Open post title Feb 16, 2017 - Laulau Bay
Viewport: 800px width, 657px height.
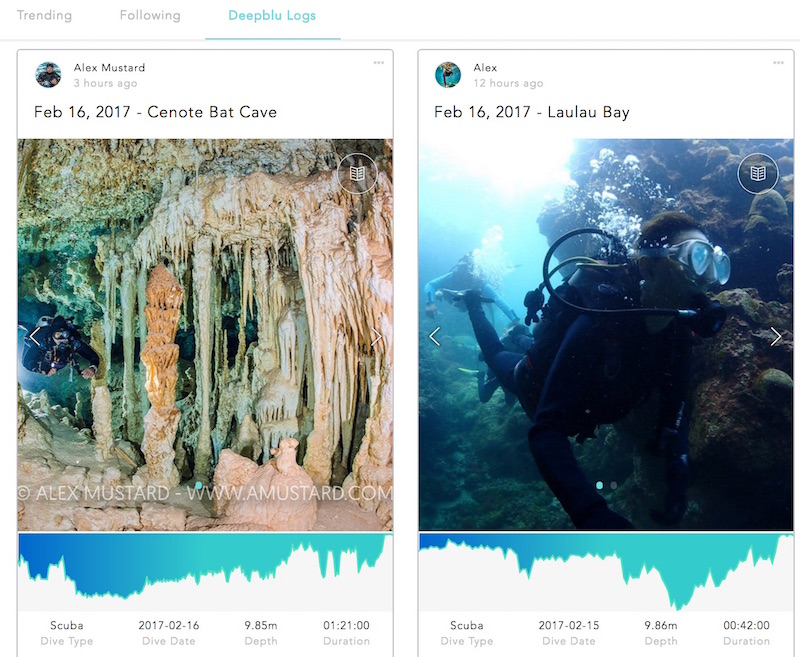coord(532,112)
